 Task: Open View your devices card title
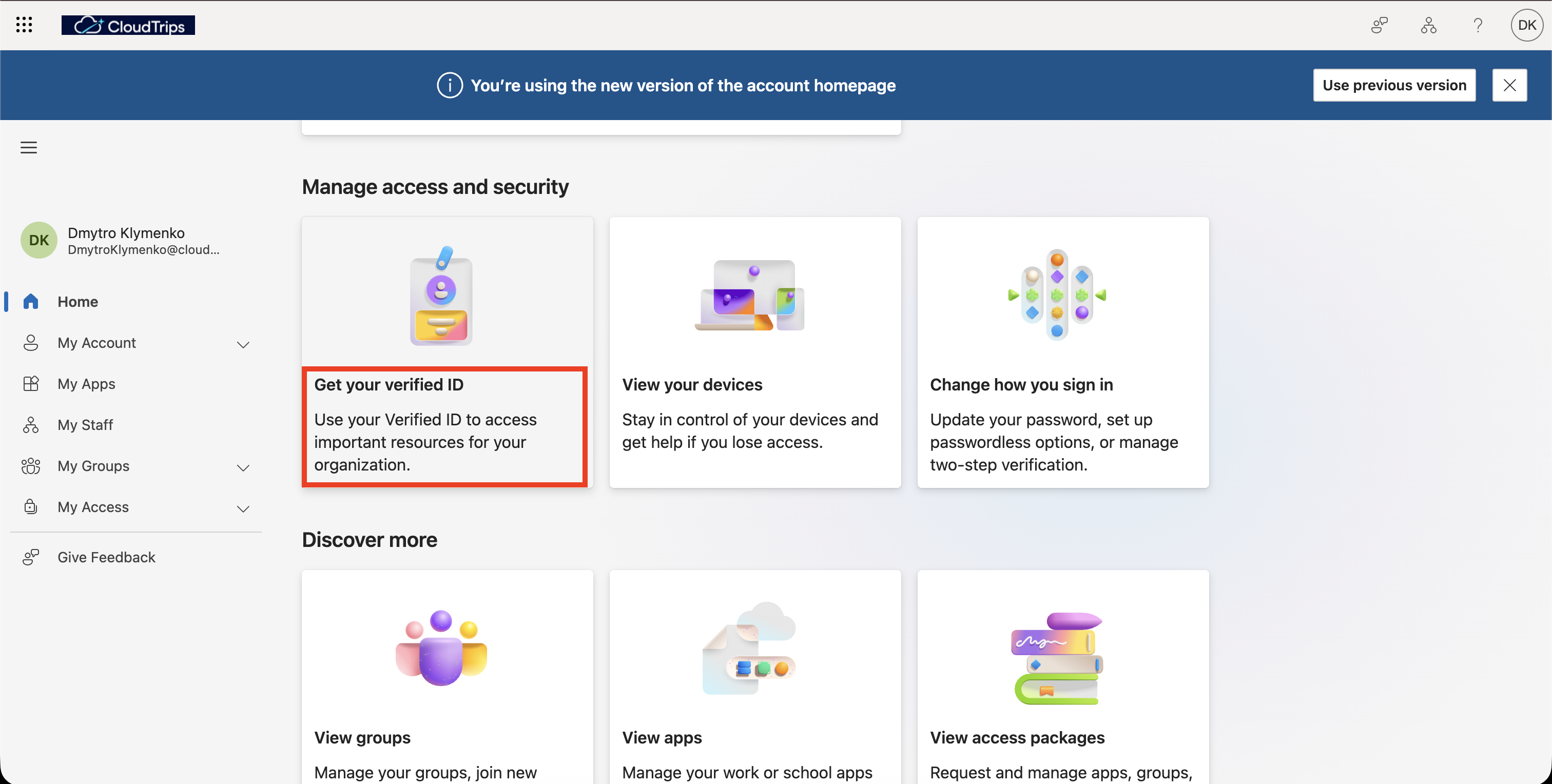[692, 384]
